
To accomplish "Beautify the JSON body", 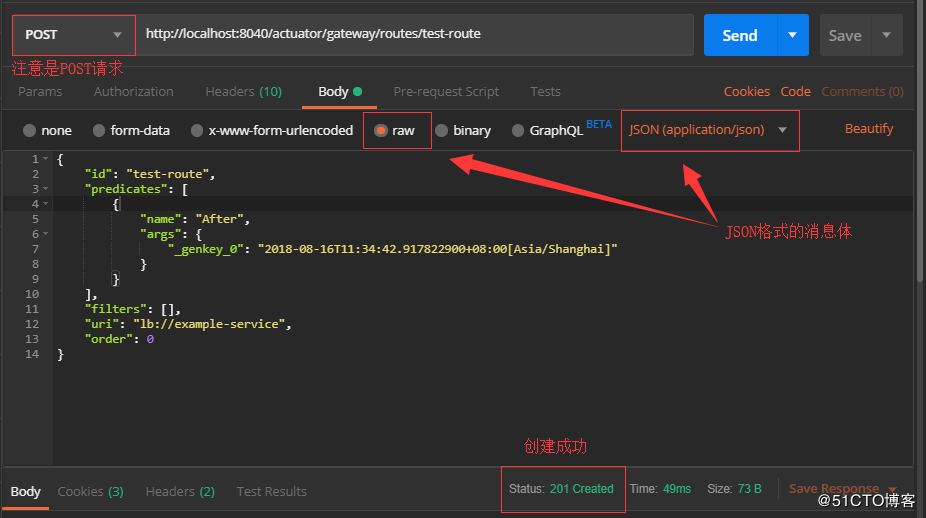I will pos(869,129).
